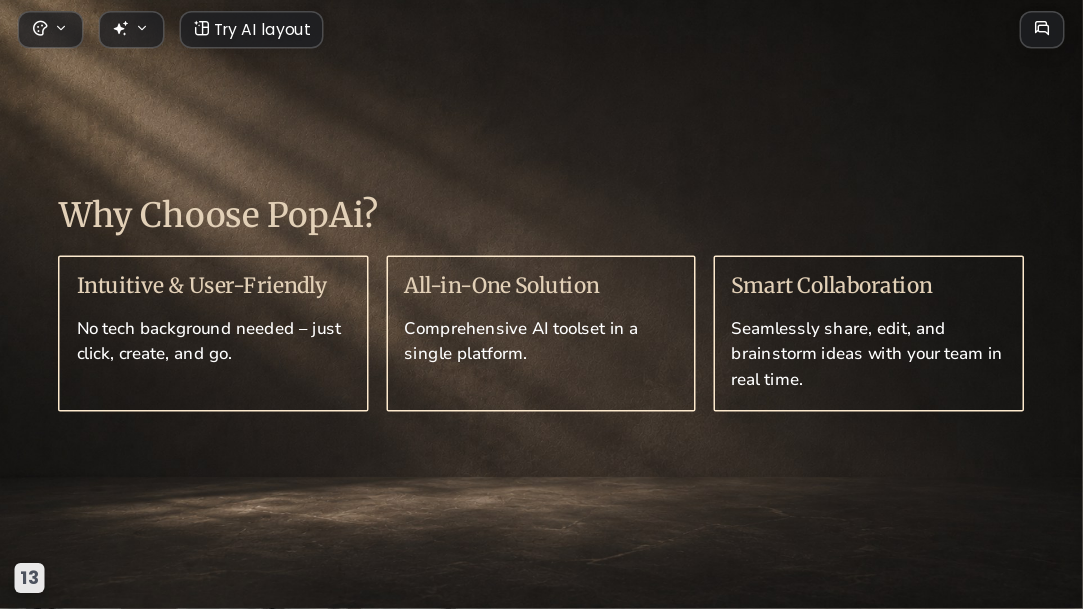Click the 'No tech background needed' text

pos(209,341)
